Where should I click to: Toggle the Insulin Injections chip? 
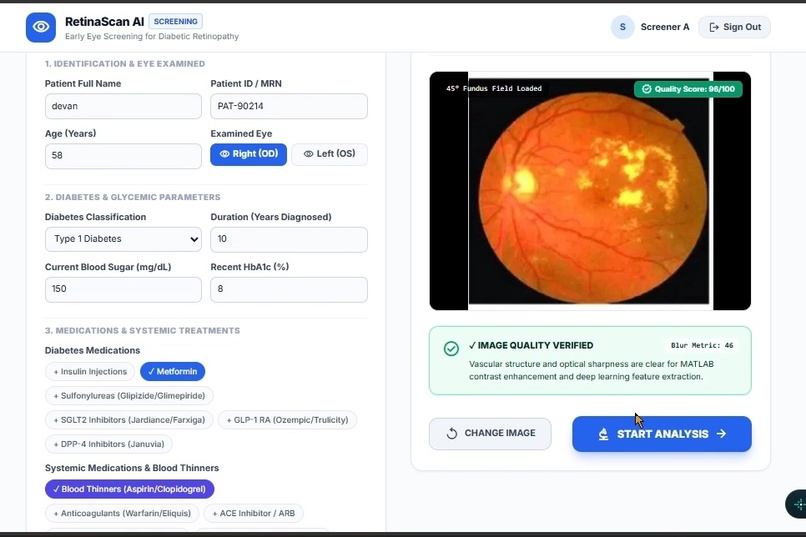point(90,372)
